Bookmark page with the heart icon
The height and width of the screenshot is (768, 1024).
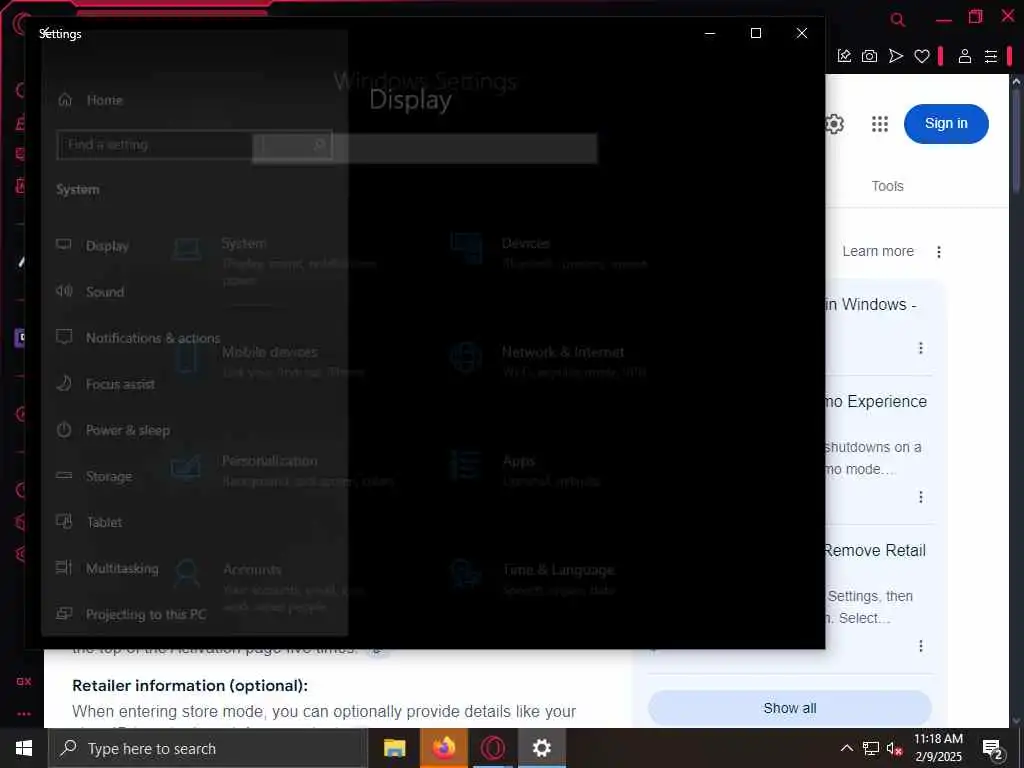921,56
